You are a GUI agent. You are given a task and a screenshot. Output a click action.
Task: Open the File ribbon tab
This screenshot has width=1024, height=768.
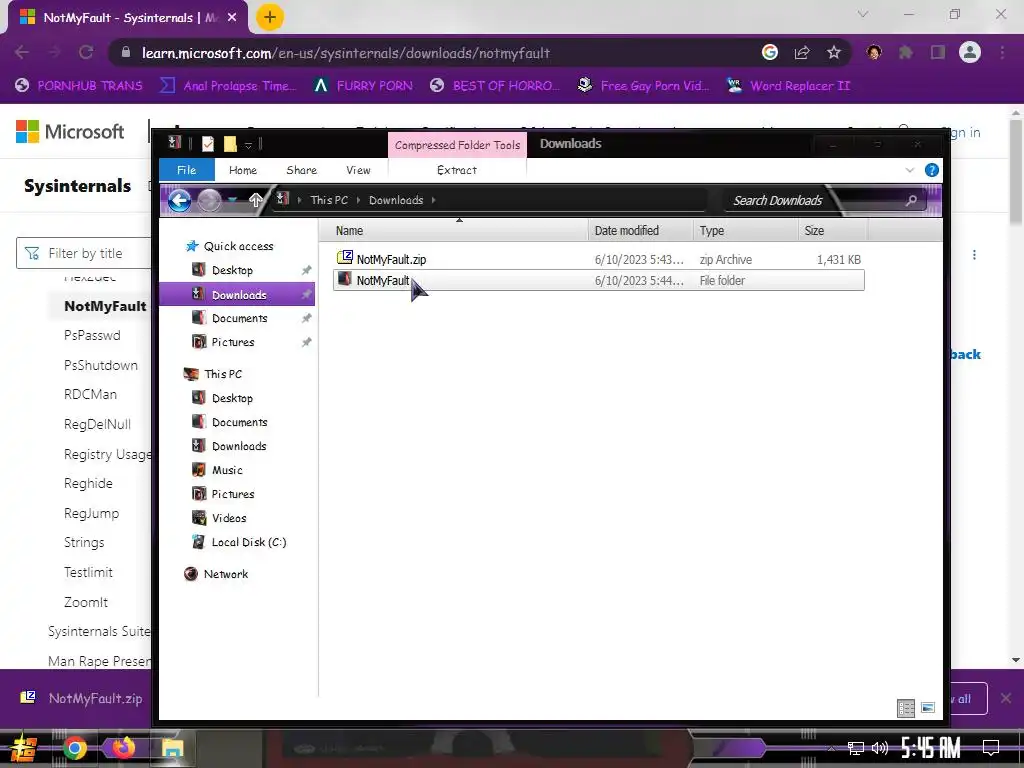[x=186, y=170]
